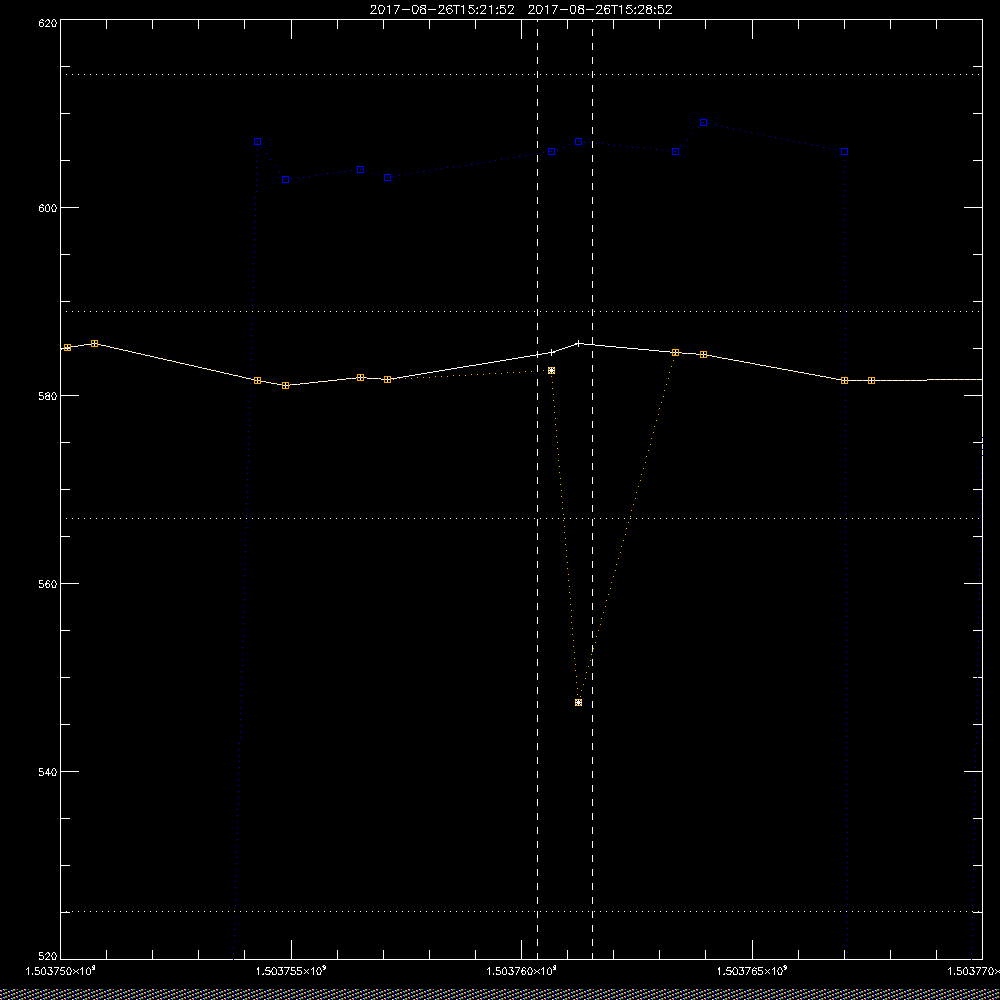This screenshot has width=1000, height=1000.
Task: Select the 580 y-axis label
Action: (x=48, y=395)
